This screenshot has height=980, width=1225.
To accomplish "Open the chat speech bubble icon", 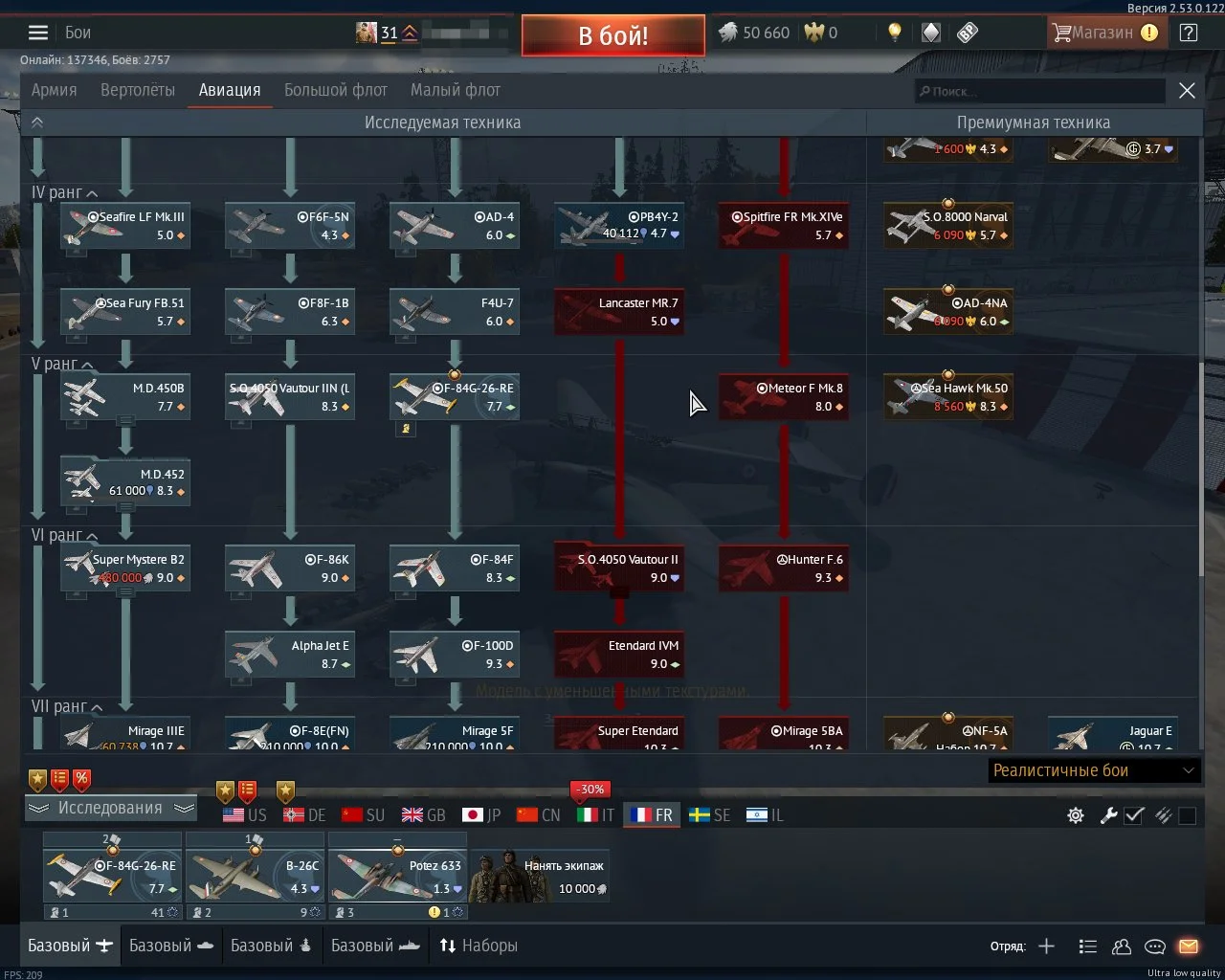I will click(x=1155, y=947).
